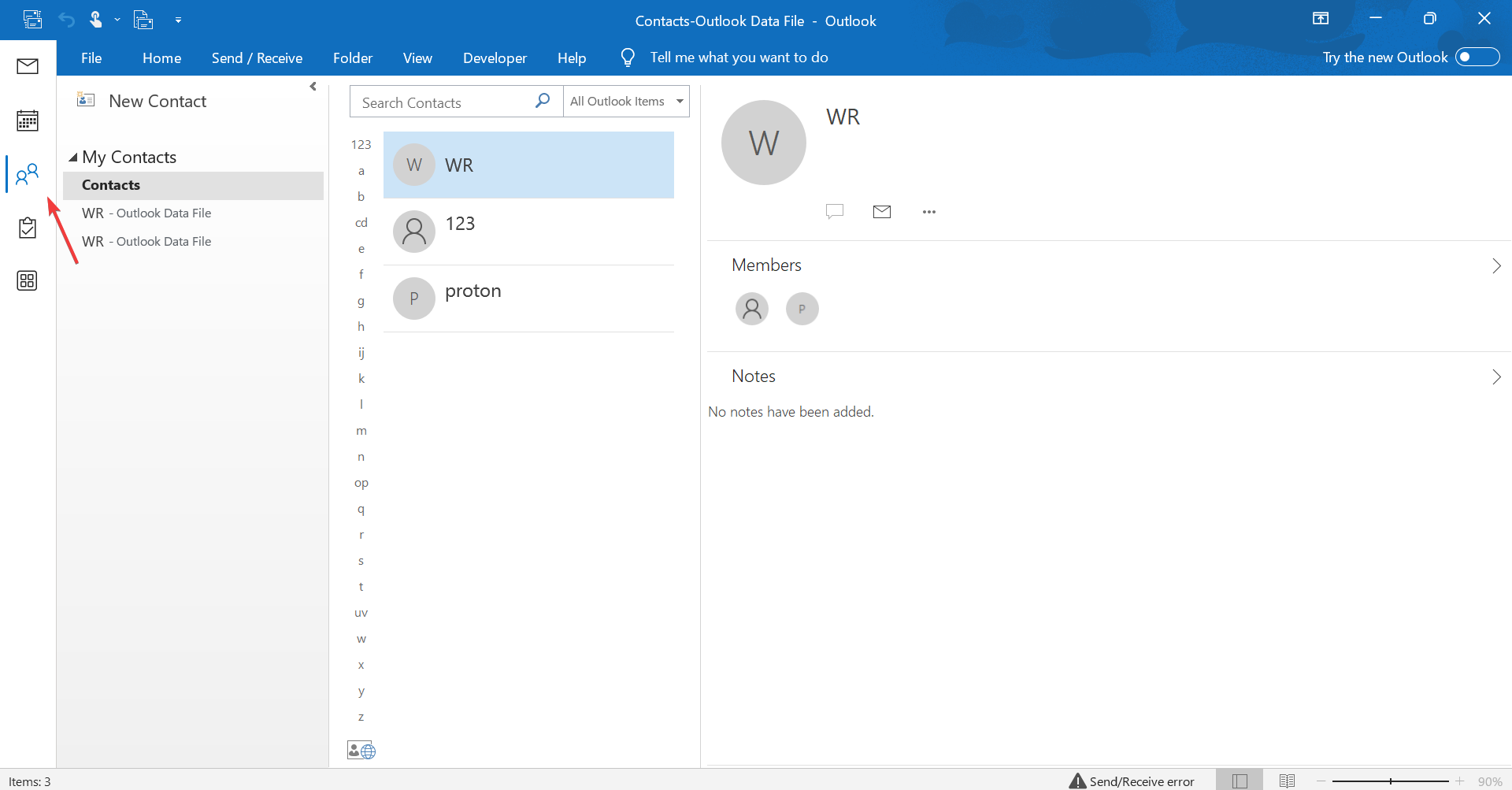
Task: Open the Send / Receive tab
Action: [257, 57]
